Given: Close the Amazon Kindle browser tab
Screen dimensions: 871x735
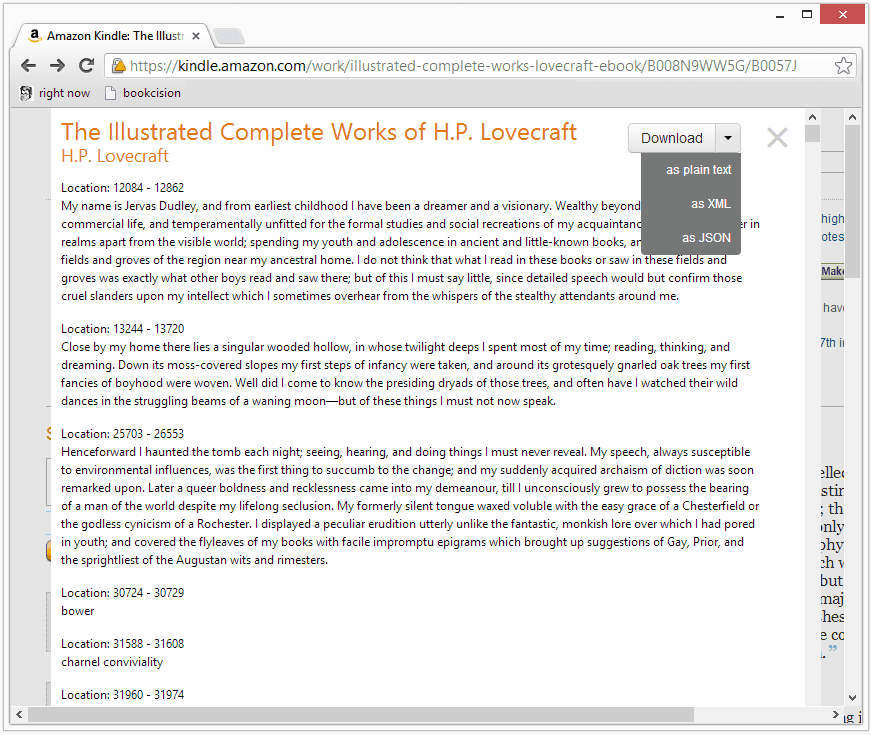Looking at the screenshot, I should [196, 36].
